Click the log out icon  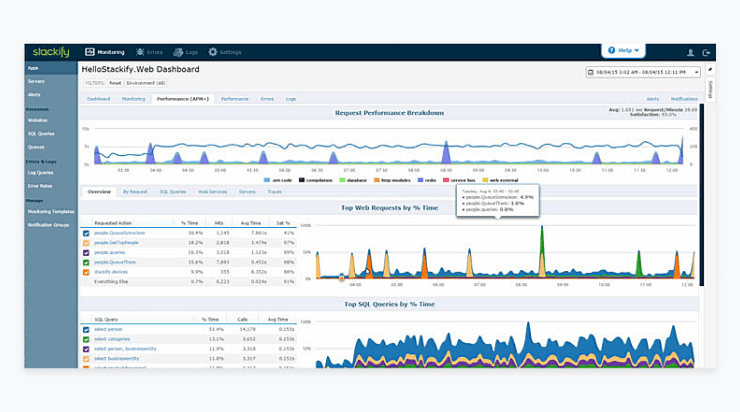706,52
